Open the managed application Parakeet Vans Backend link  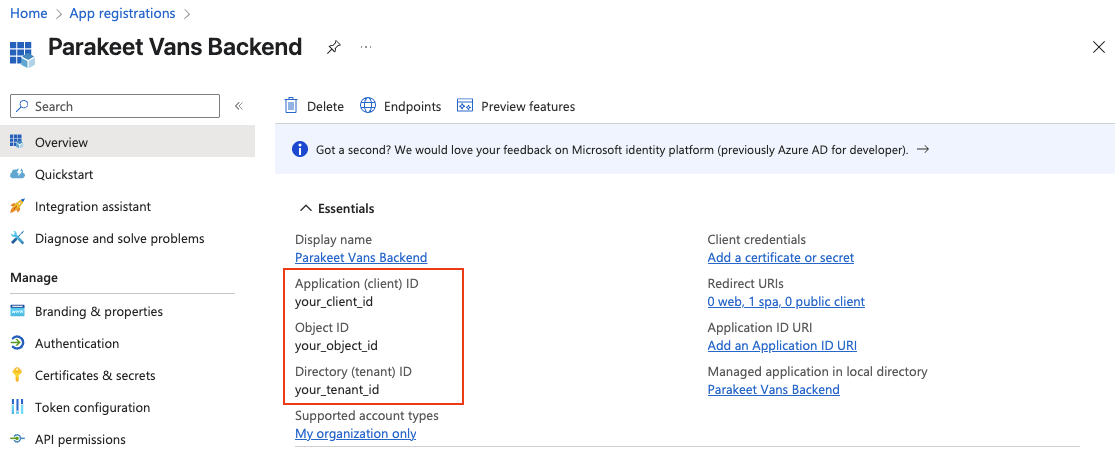[x=774, y=389]
